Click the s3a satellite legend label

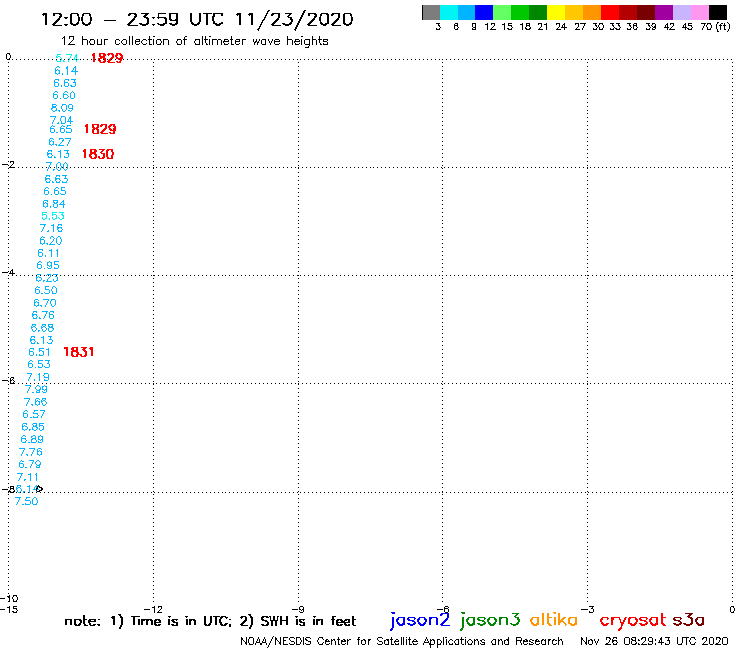coord(689,620)
